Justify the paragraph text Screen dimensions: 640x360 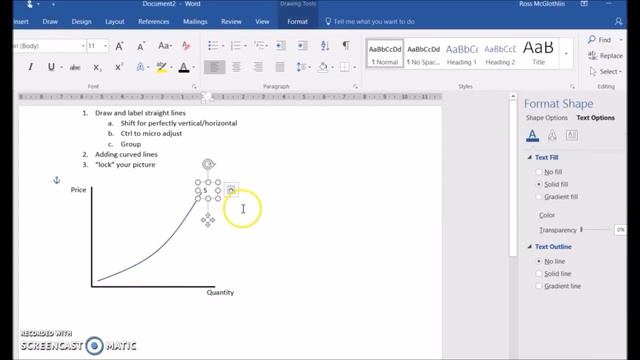click(280, 67)
